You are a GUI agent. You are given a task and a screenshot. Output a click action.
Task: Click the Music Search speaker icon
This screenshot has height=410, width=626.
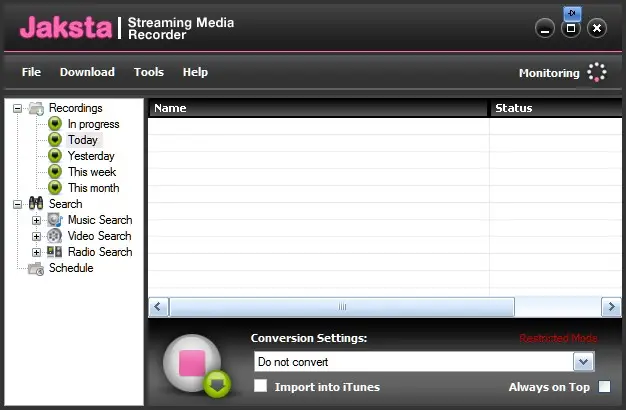pyautogui.click(x=55, y=220)
